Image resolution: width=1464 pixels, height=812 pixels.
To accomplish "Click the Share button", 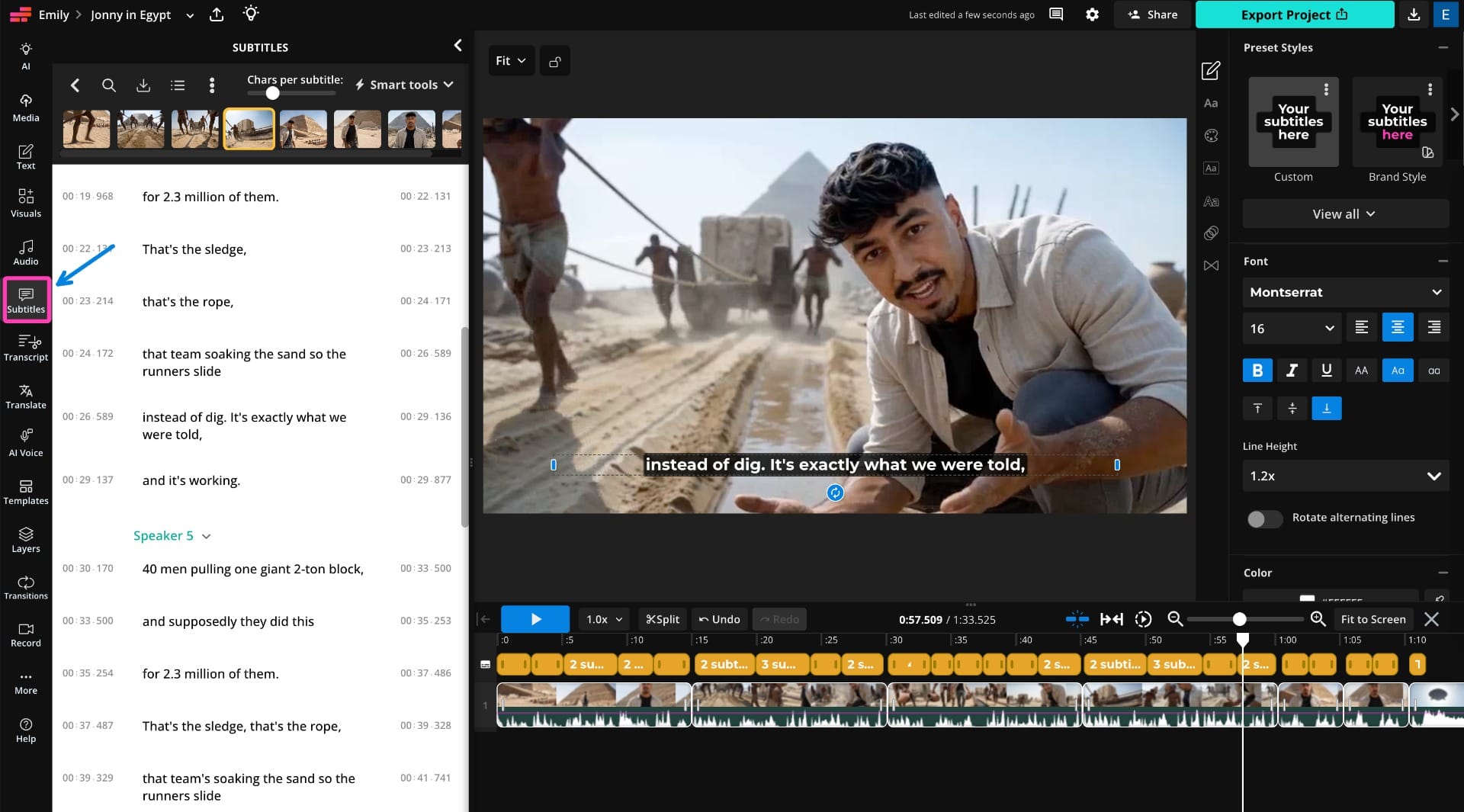I will [x=1152, y=14].
